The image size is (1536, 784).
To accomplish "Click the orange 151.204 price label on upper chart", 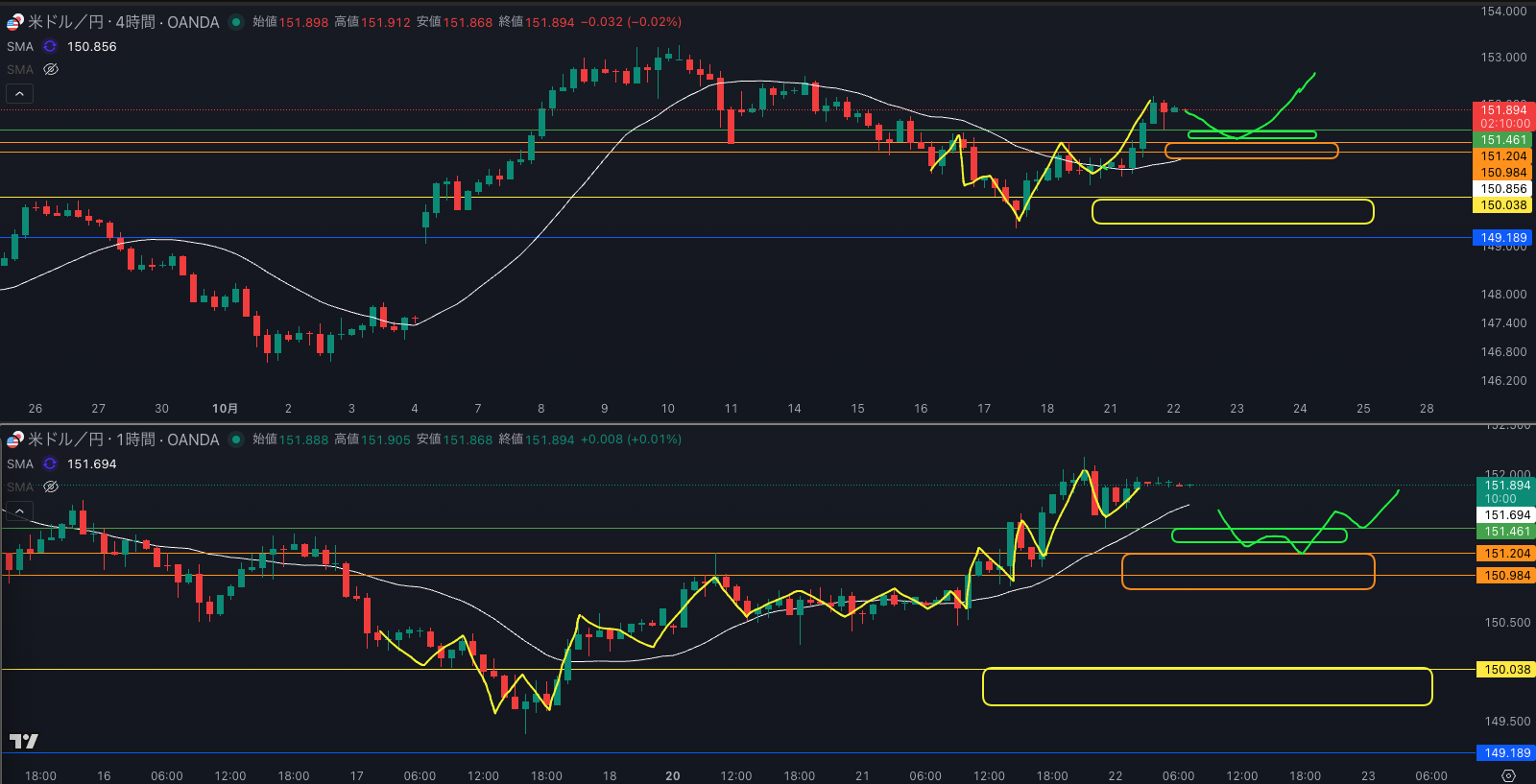I will click(1502, 156).
